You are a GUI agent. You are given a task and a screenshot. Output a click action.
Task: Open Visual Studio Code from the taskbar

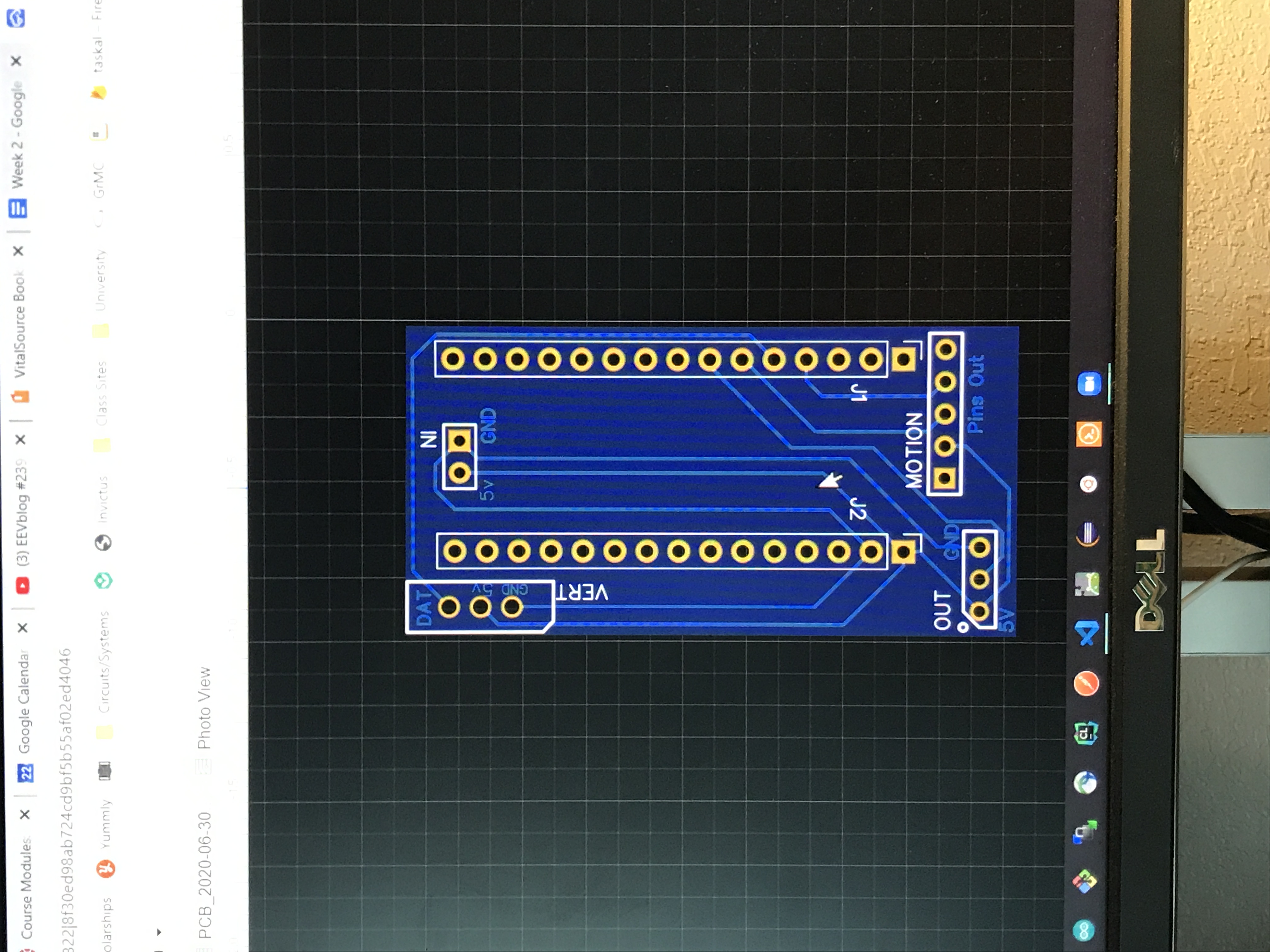[1086, 633]
